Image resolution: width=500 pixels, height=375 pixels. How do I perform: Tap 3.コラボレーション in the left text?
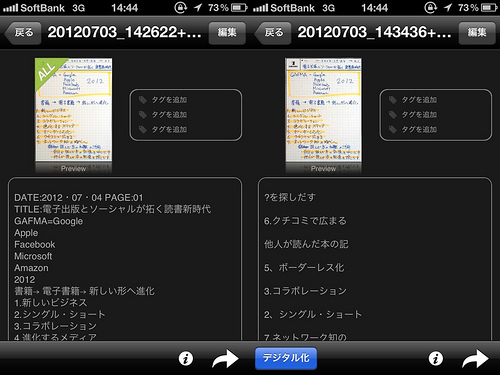click(x=55, y=326)
